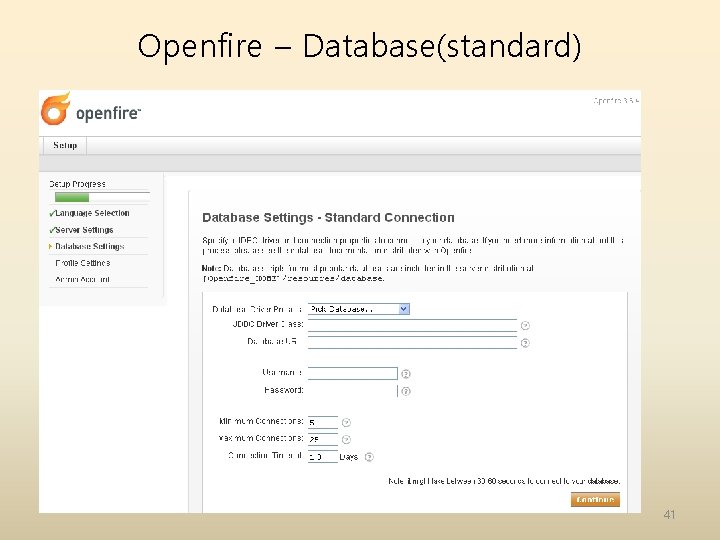Screen dimensions: 720x540
Task: Edit the Maximum Connections value
Action: pyautogui.click(x=323, y=439)
